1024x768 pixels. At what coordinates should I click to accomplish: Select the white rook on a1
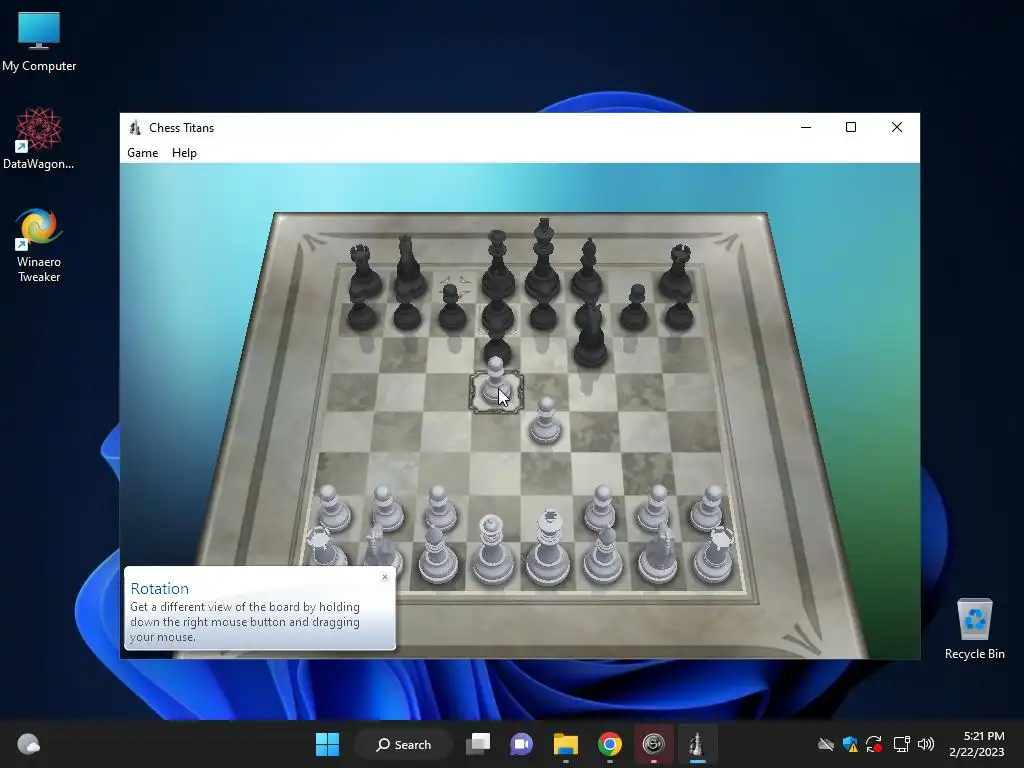click(326, 549)
